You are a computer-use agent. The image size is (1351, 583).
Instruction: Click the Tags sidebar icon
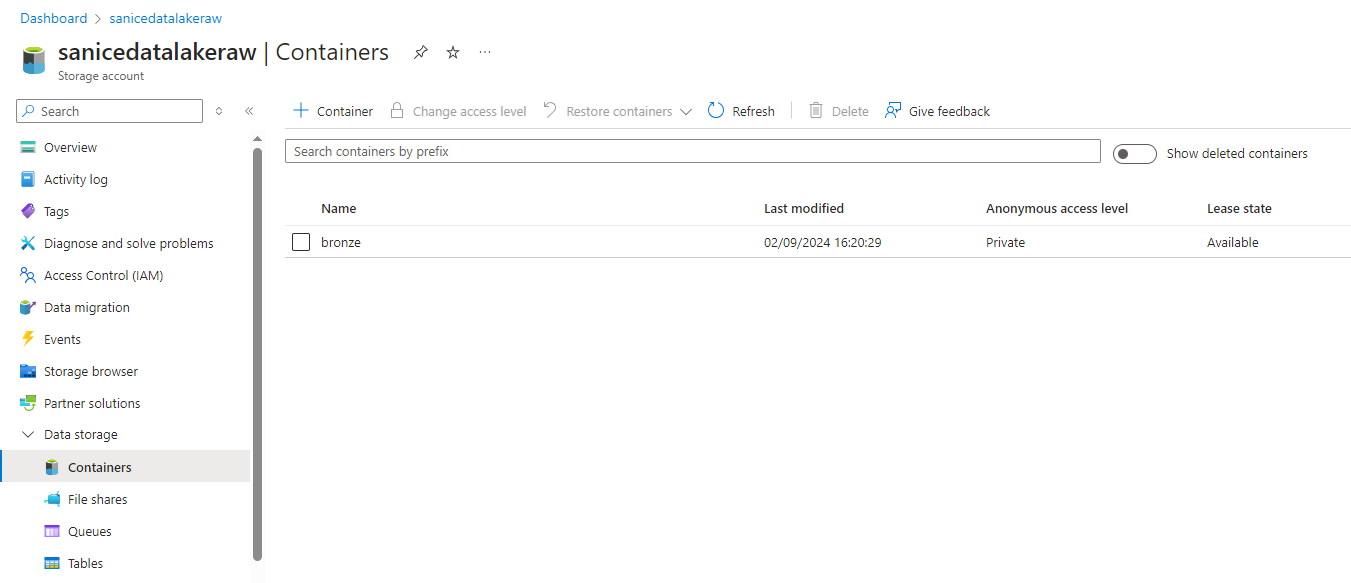(28, 211)
